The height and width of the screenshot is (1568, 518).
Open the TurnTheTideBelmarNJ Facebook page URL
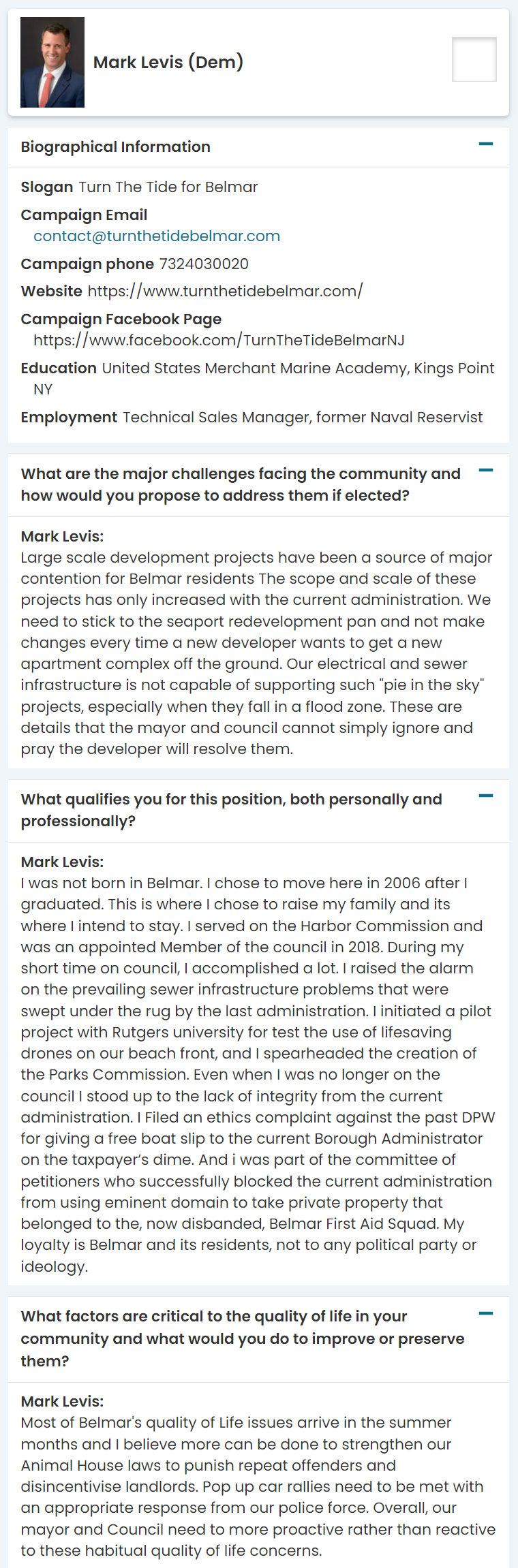click(x=219, y=340)
